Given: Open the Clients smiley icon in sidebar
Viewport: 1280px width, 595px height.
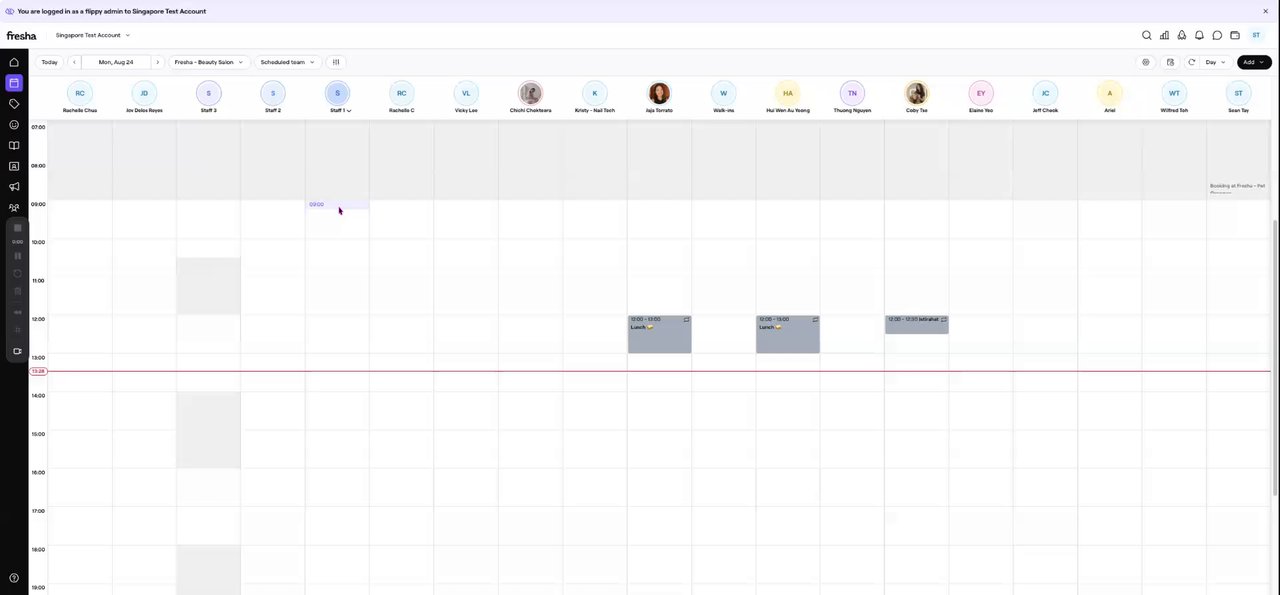Looking at the screenshot, I should tap(14, 125).
